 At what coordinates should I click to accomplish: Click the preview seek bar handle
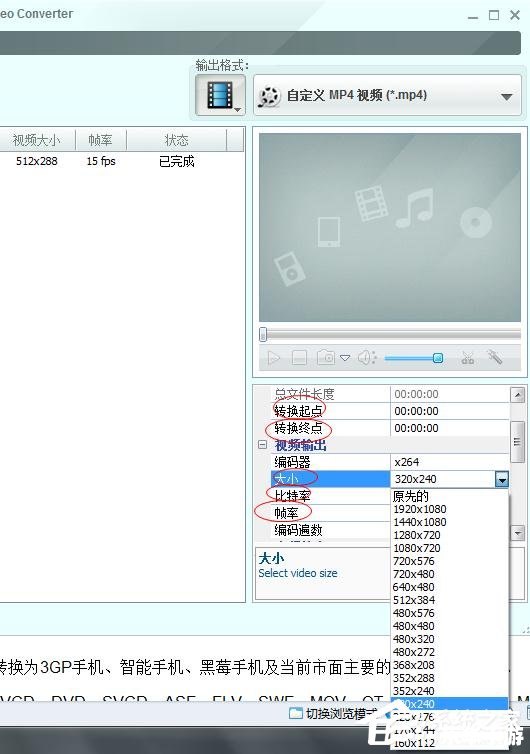tap(263, 334)
